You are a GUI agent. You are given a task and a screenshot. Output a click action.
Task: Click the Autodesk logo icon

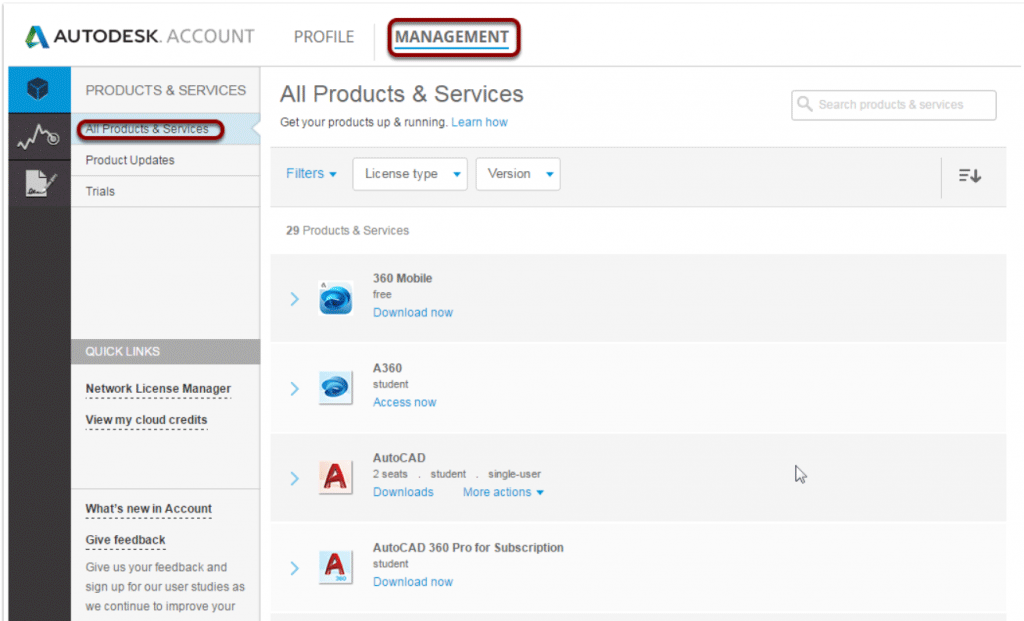pyautogui.click(x=38, y=38)
